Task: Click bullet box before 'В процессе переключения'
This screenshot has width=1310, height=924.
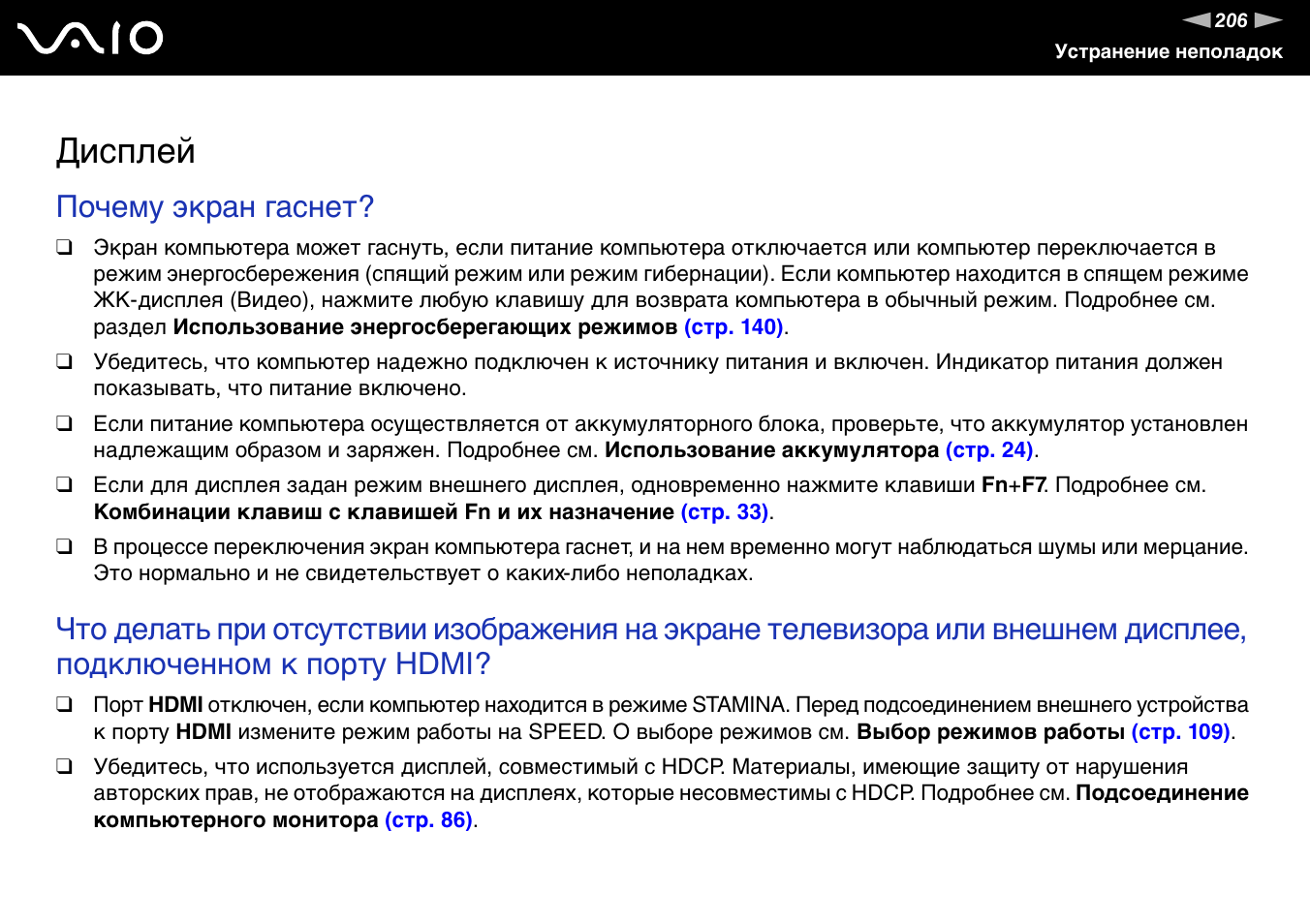Action: [64, 546]
